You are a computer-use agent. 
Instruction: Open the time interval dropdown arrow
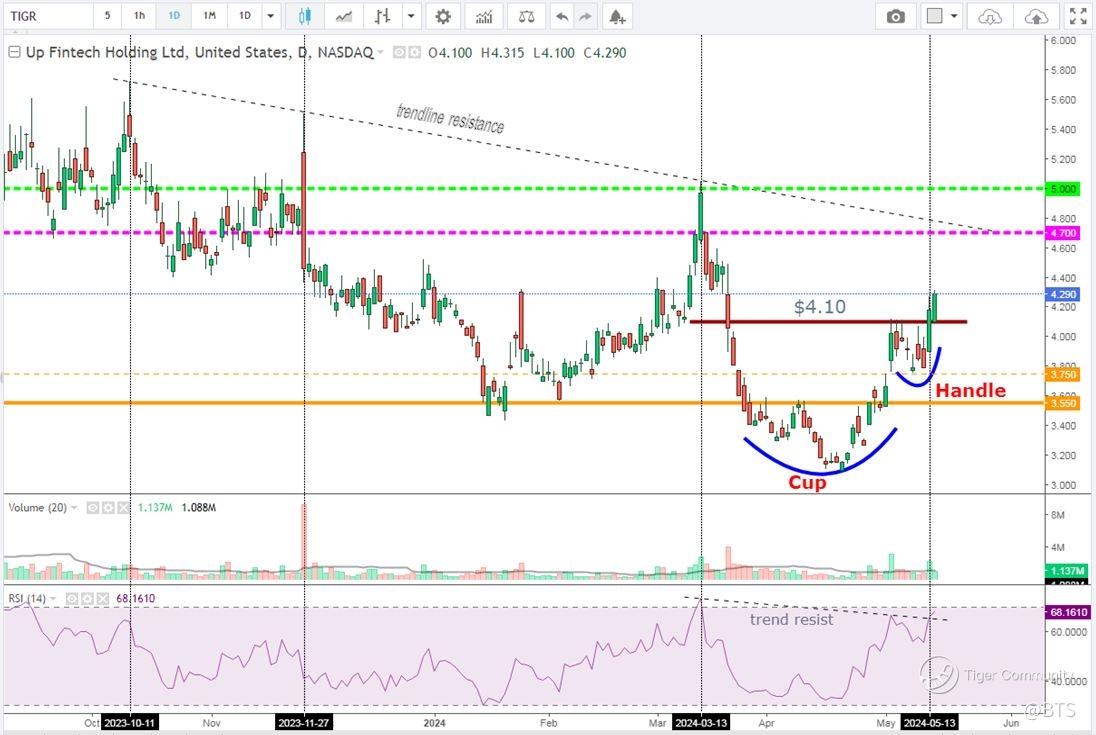pos(271,16)
